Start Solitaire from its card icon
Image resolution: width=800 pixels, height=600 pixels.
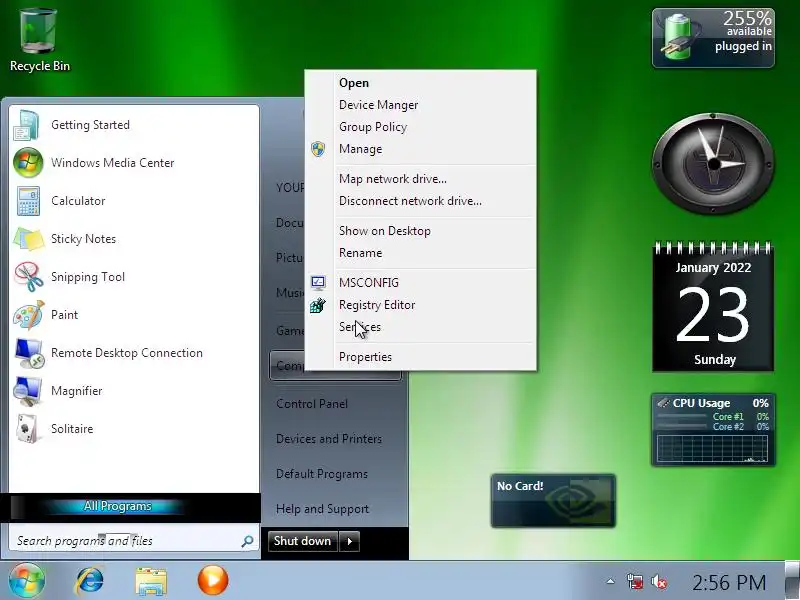coord(28,429)
